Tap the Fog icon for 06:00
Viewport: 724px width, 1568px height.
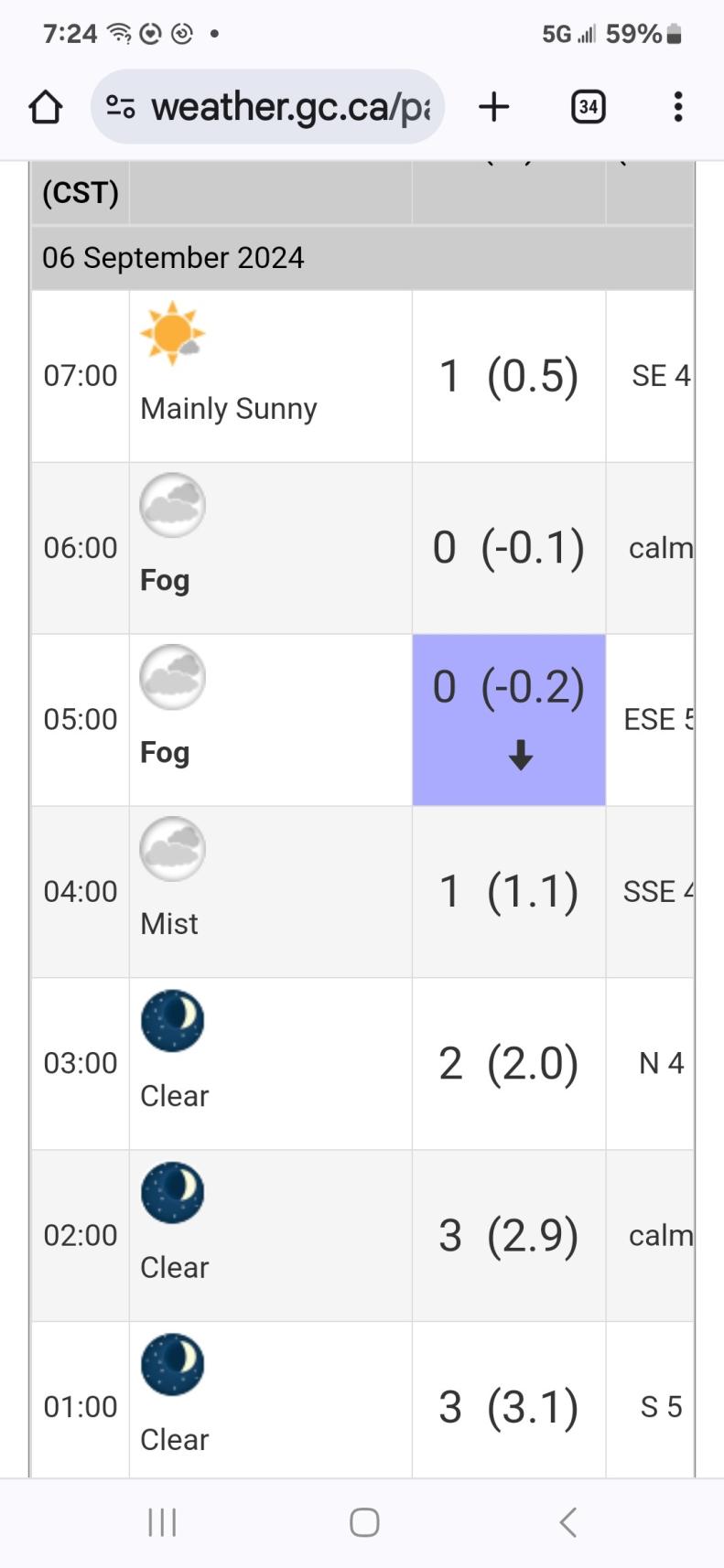172,505
